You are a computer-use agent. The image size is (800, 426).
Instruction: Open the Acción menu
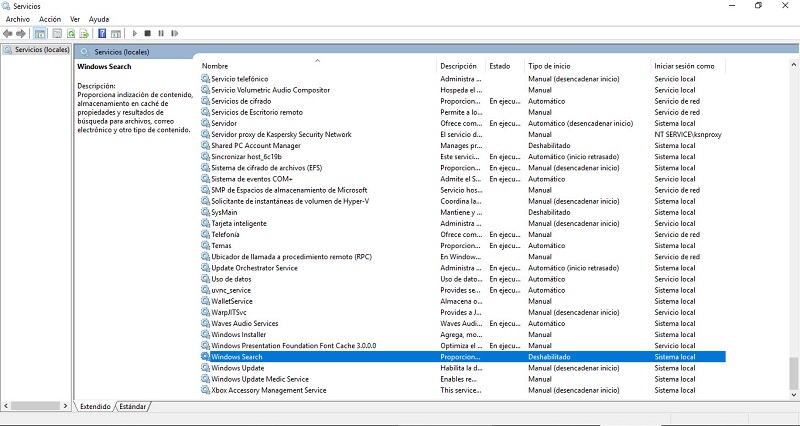coord(50,19)
